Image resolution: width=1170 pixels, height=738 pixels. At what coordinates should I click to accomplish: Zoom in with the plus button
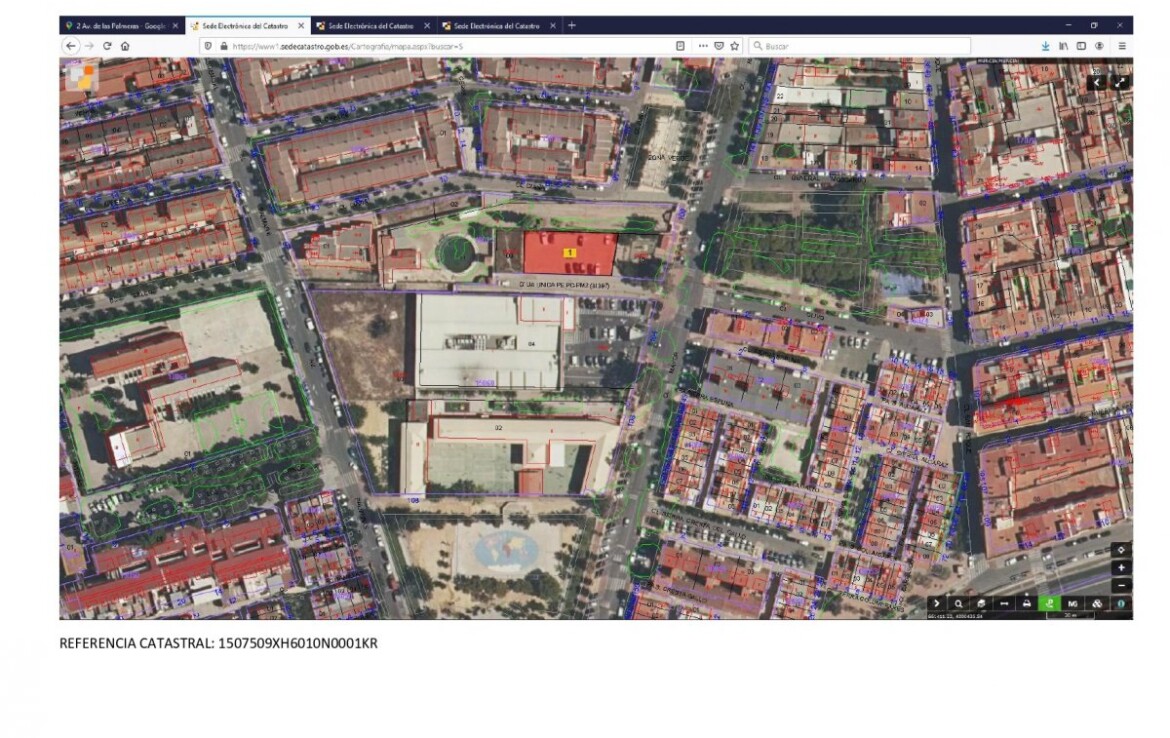pos(1122,567)
